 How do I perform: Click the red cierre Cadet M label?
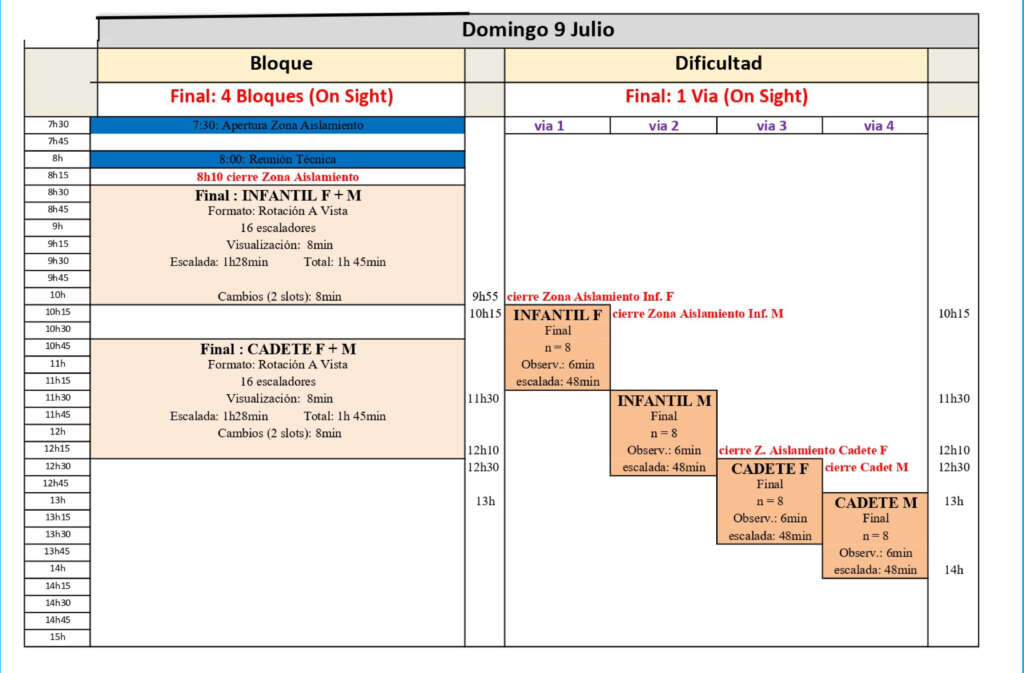click(866, 467)
